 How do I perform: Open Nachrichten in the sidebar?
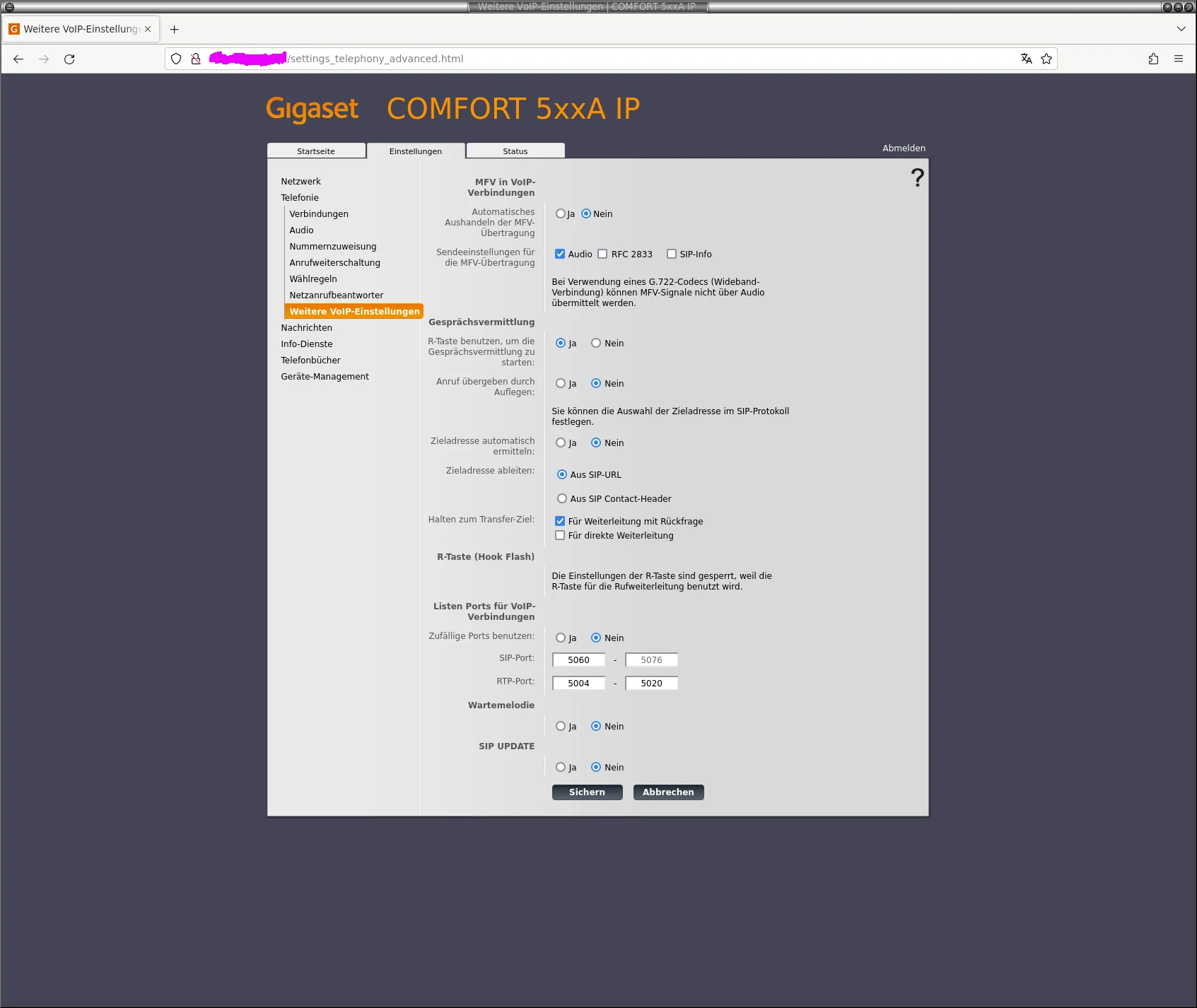[x=306, y=328]
